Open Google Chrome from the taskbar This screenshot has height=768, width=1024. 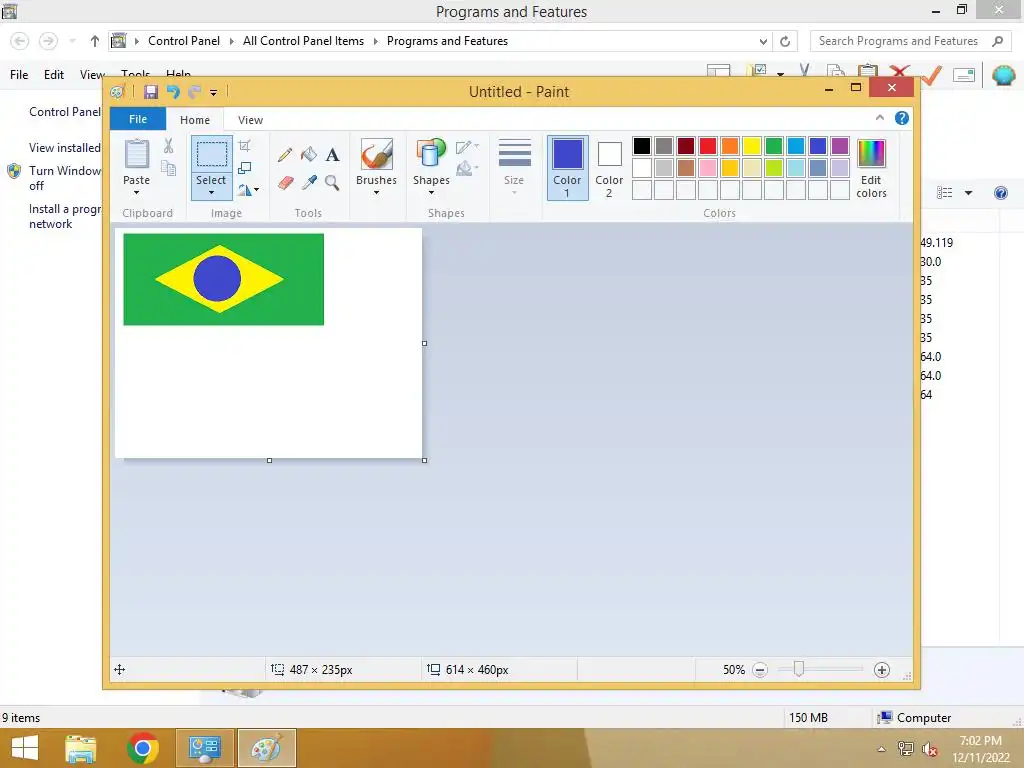coord(143,748)
